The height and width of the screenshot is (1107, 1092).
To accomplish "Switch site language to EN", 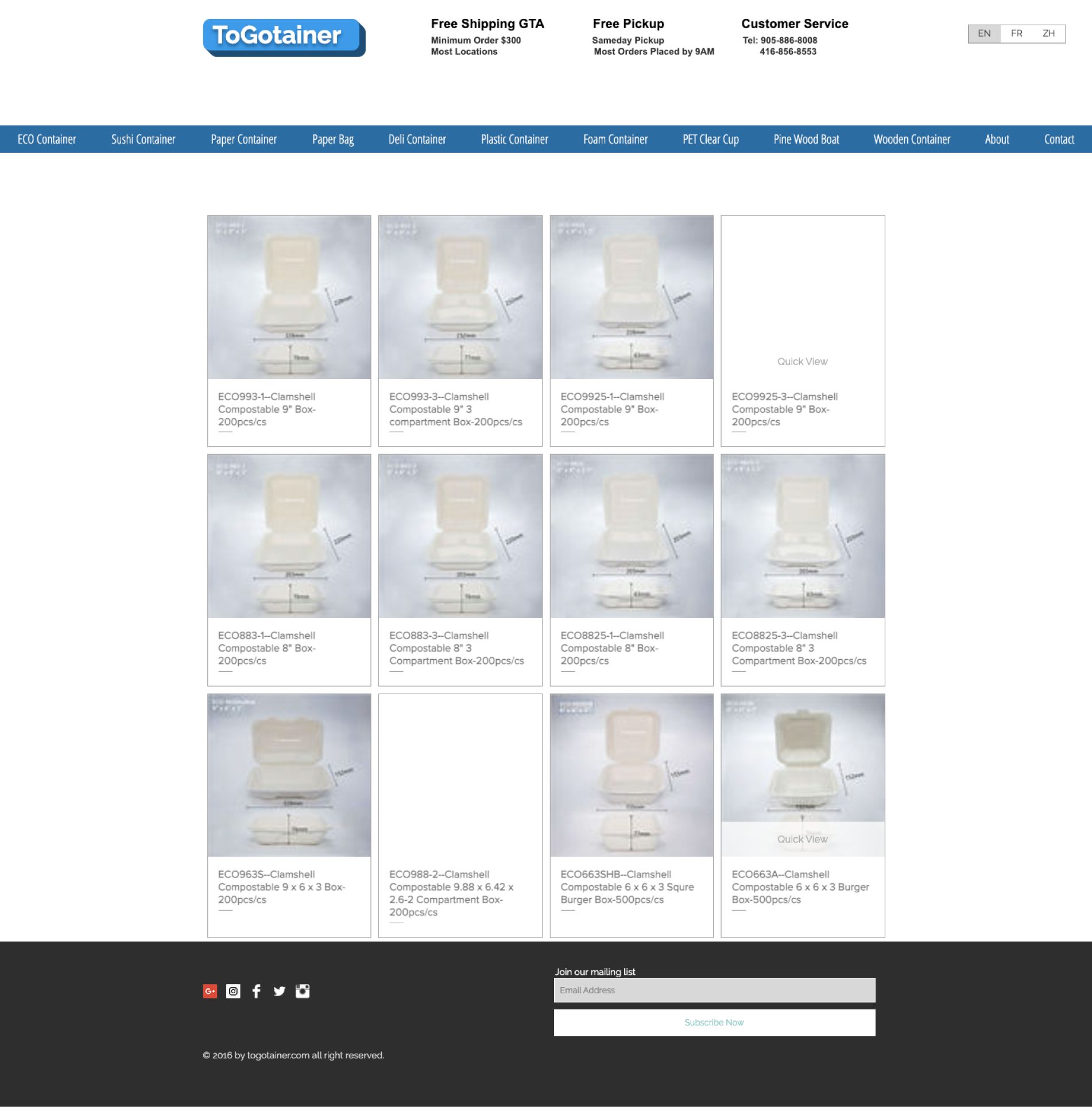I will pyautogui.click(x=984, y=33).
